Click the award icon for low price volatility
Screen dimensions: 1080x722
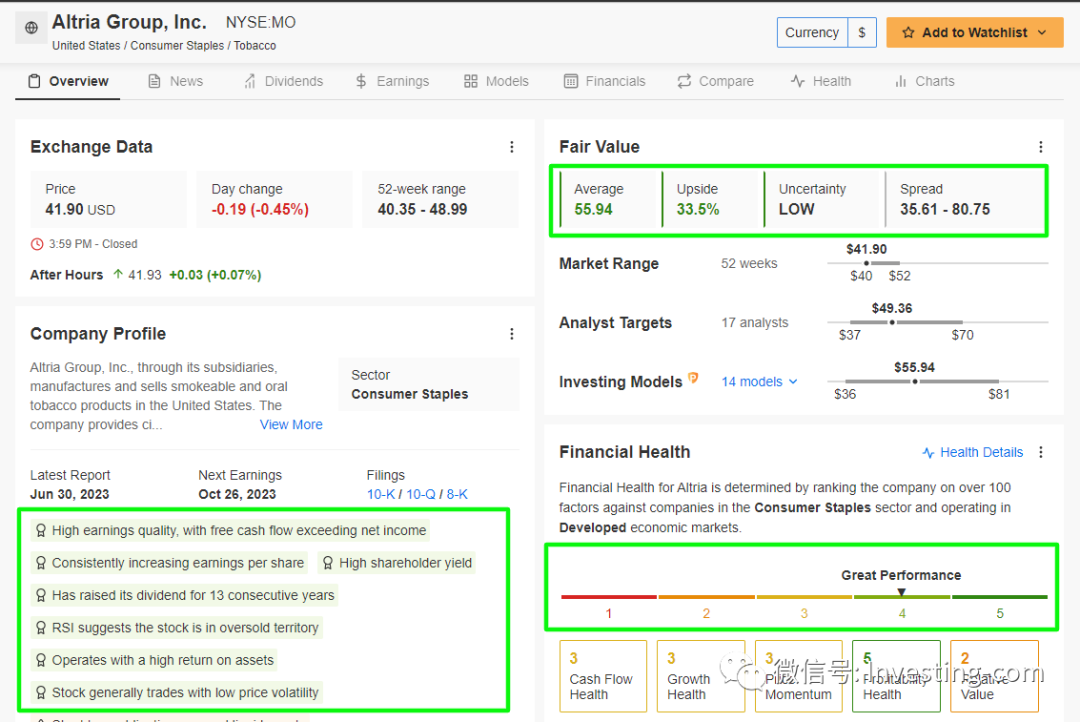(x=41, y=692)
